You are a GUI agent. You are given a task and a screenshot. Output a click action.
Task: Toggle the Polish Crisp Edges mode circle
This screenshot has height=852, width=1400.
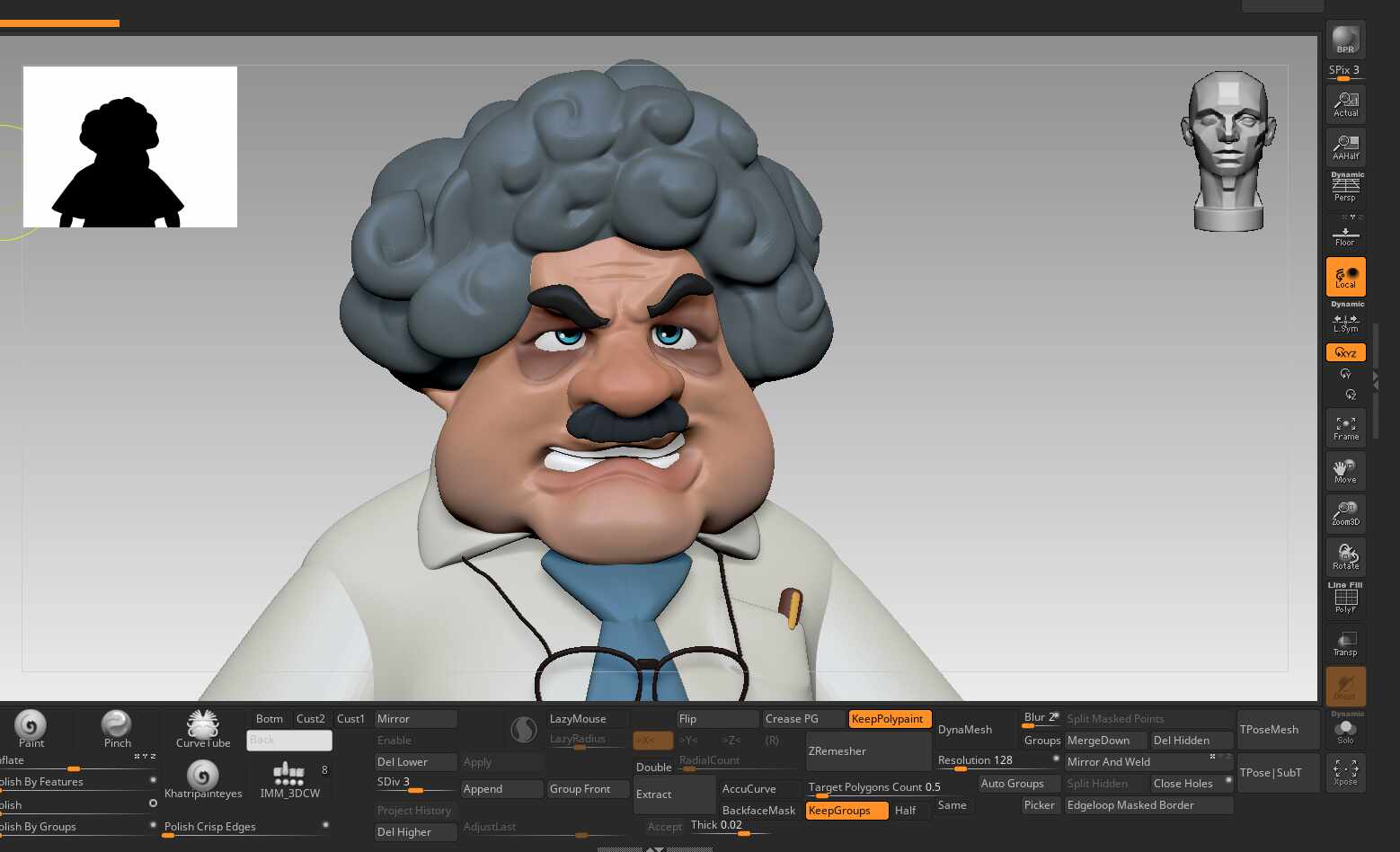pyautogui.click(x=325, y=824)
